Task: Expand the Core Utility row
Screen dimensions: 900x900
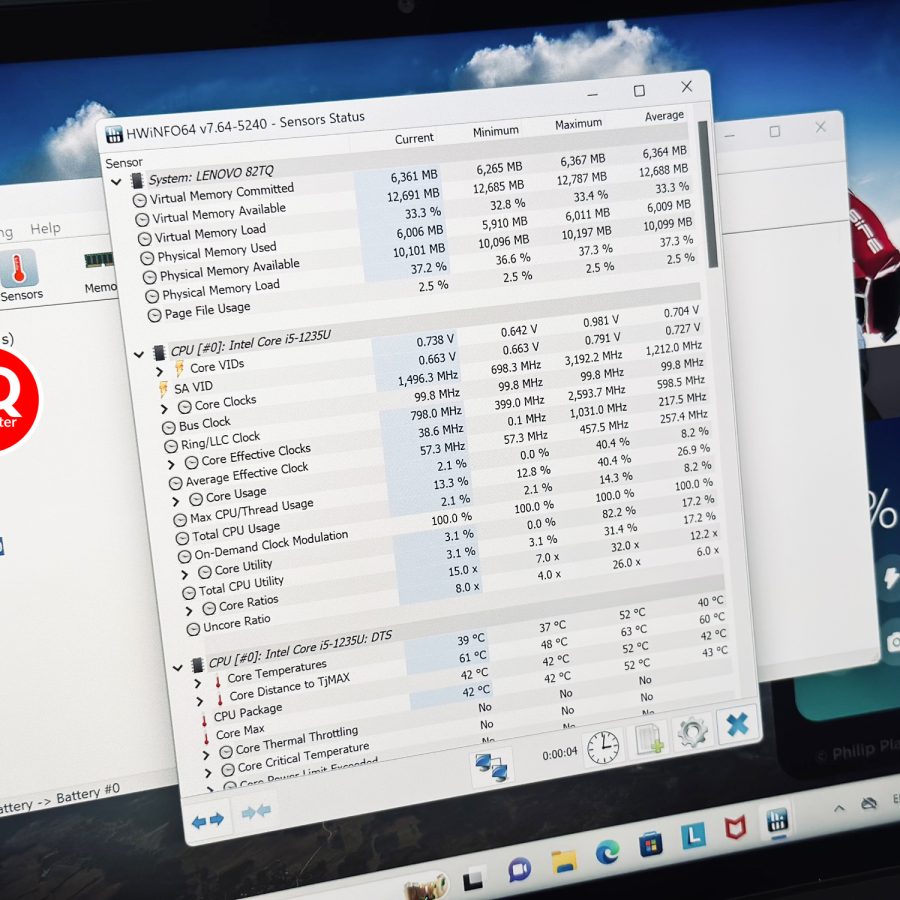Action: tap(184, 575)
